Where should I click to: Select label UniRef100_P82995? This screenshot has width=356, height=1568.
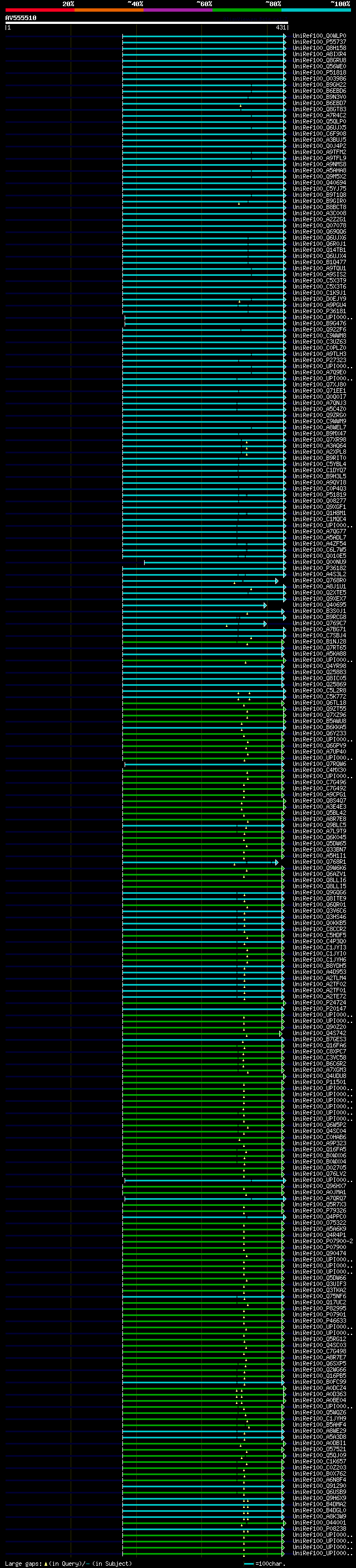(x=319, y=1308)
